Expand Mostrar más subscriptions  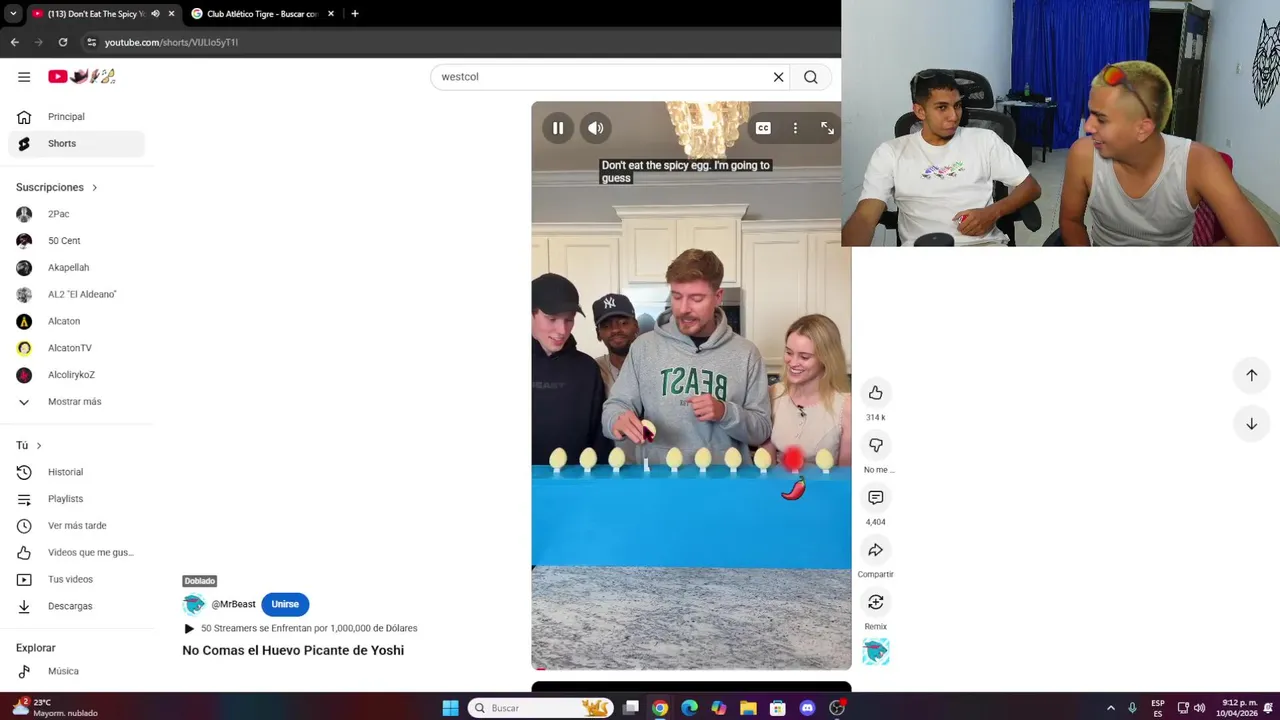tap(76, 402)
